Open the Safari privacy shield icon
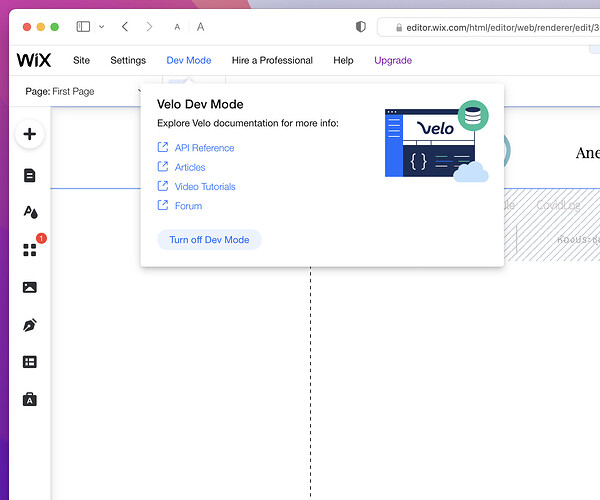The width and height of the screenshot is (600, 500). coord(360,27)
